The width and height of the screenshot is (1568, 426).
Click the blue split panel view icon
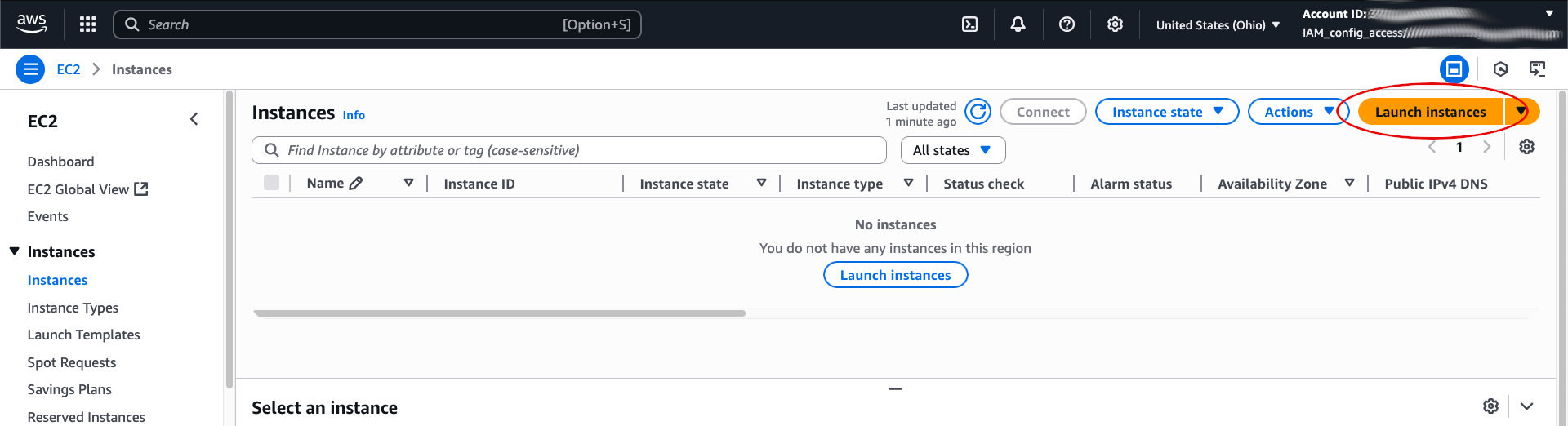coord(1454,69)
